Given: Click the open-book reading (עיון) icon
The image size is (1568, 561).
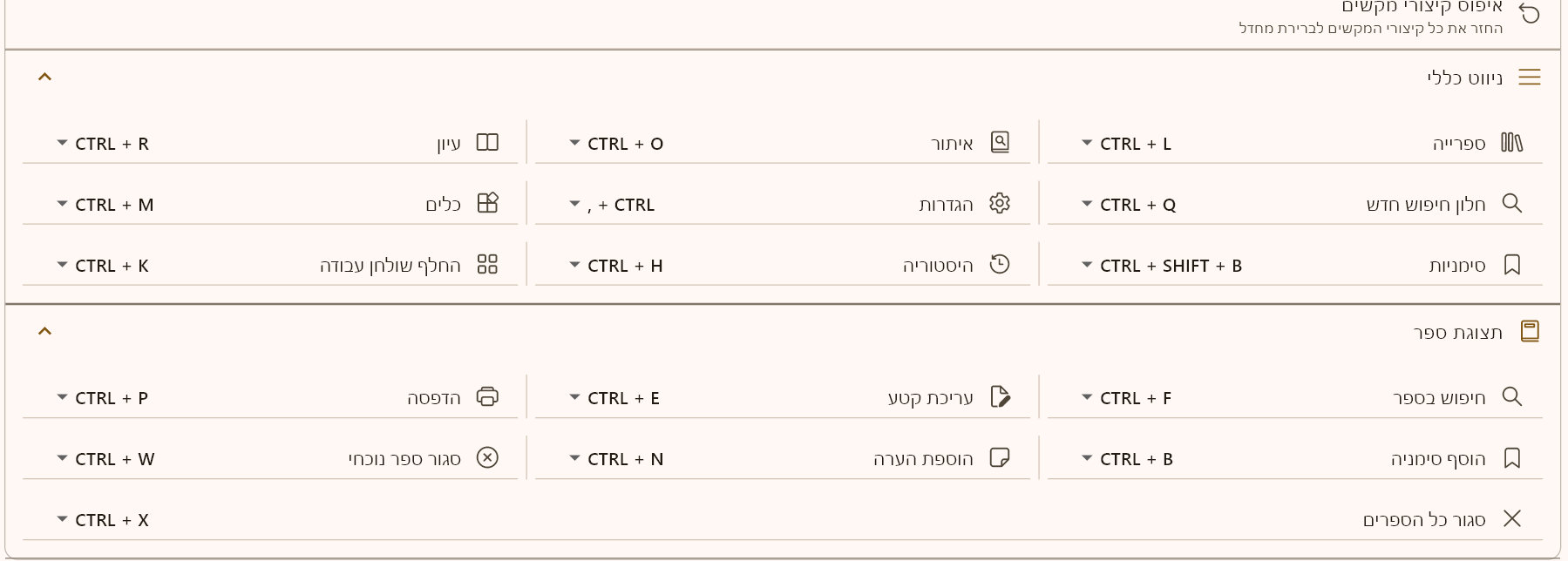Looking at the screenshot, I should pos(487,143).
